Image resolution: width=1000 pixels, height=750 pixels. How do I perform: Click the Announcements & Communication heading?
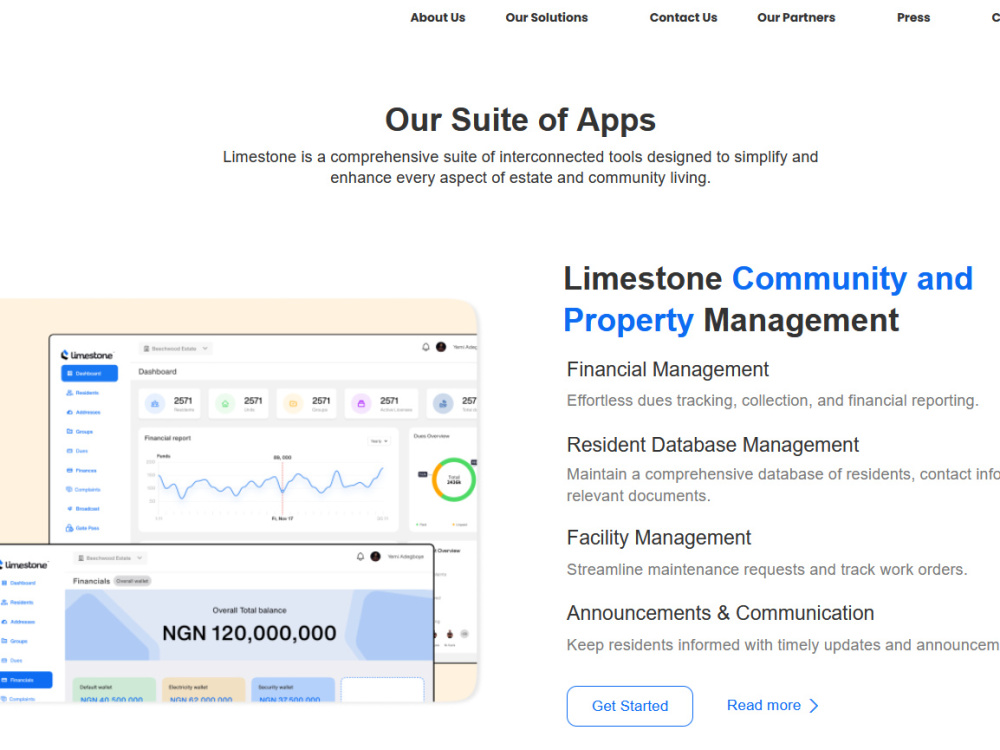pos(720,613)
